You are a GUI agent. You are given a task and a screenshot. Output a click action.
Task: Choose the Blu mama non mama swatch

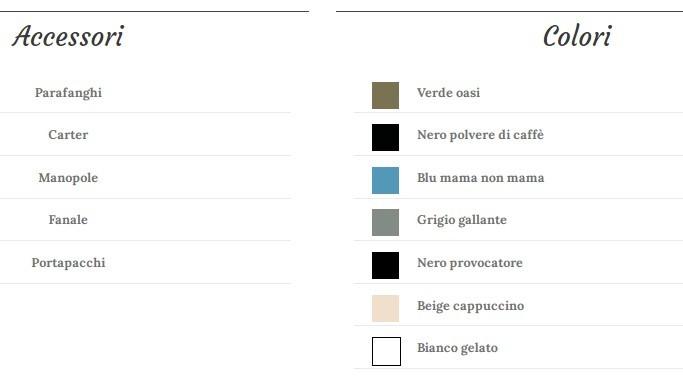(x=385, y=180)
